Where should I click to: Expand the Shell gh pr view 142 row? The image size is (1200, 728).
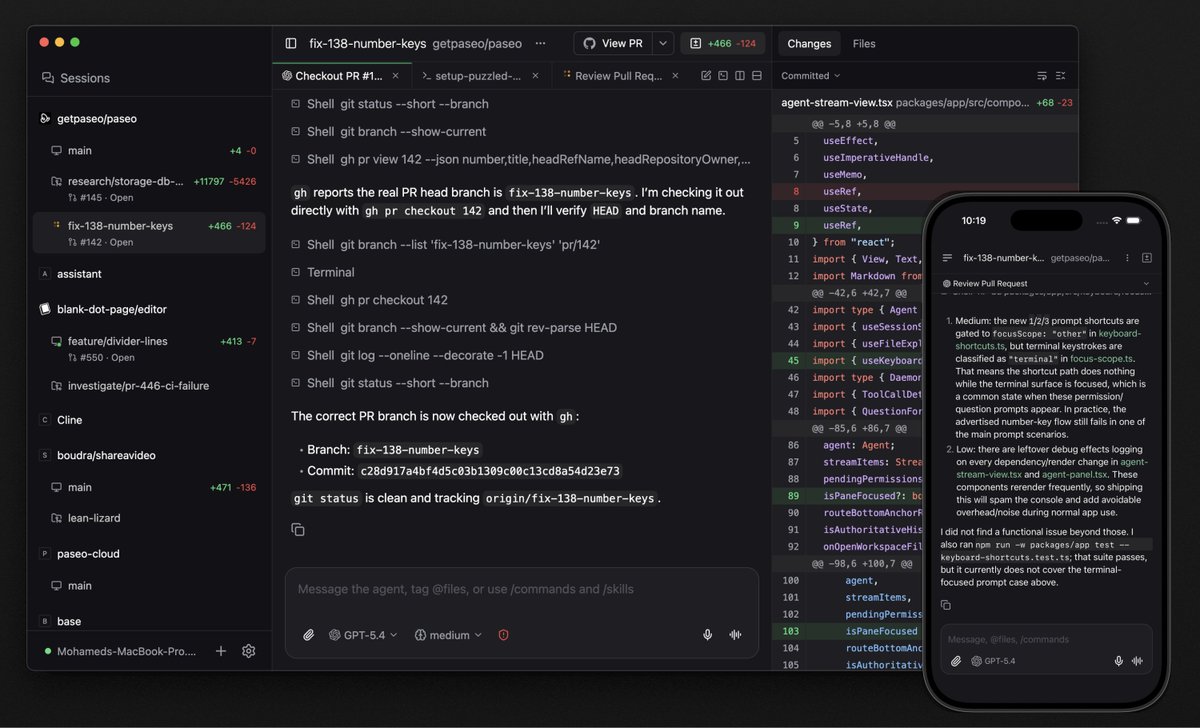pos(520,159)
